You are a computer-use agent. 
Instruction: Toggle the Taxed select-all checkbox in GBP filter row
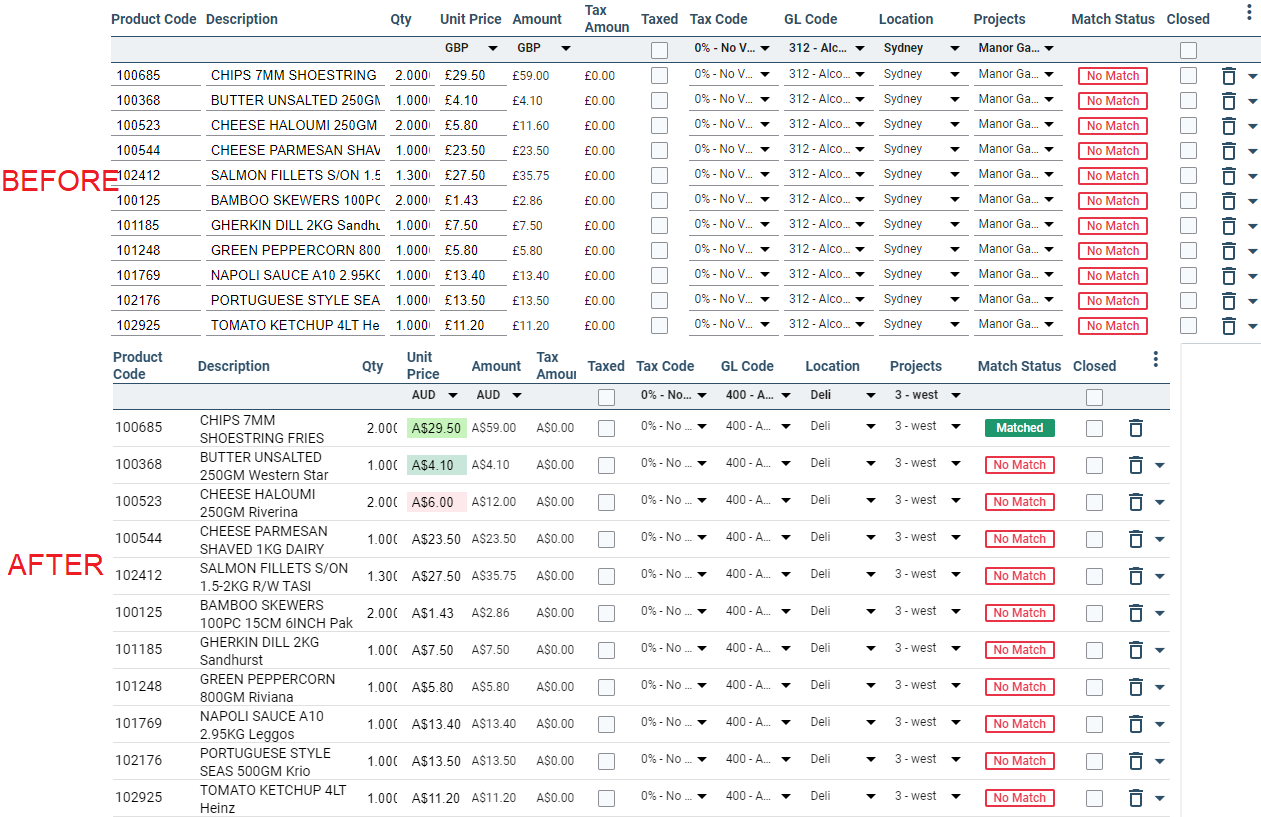point(660,50)
